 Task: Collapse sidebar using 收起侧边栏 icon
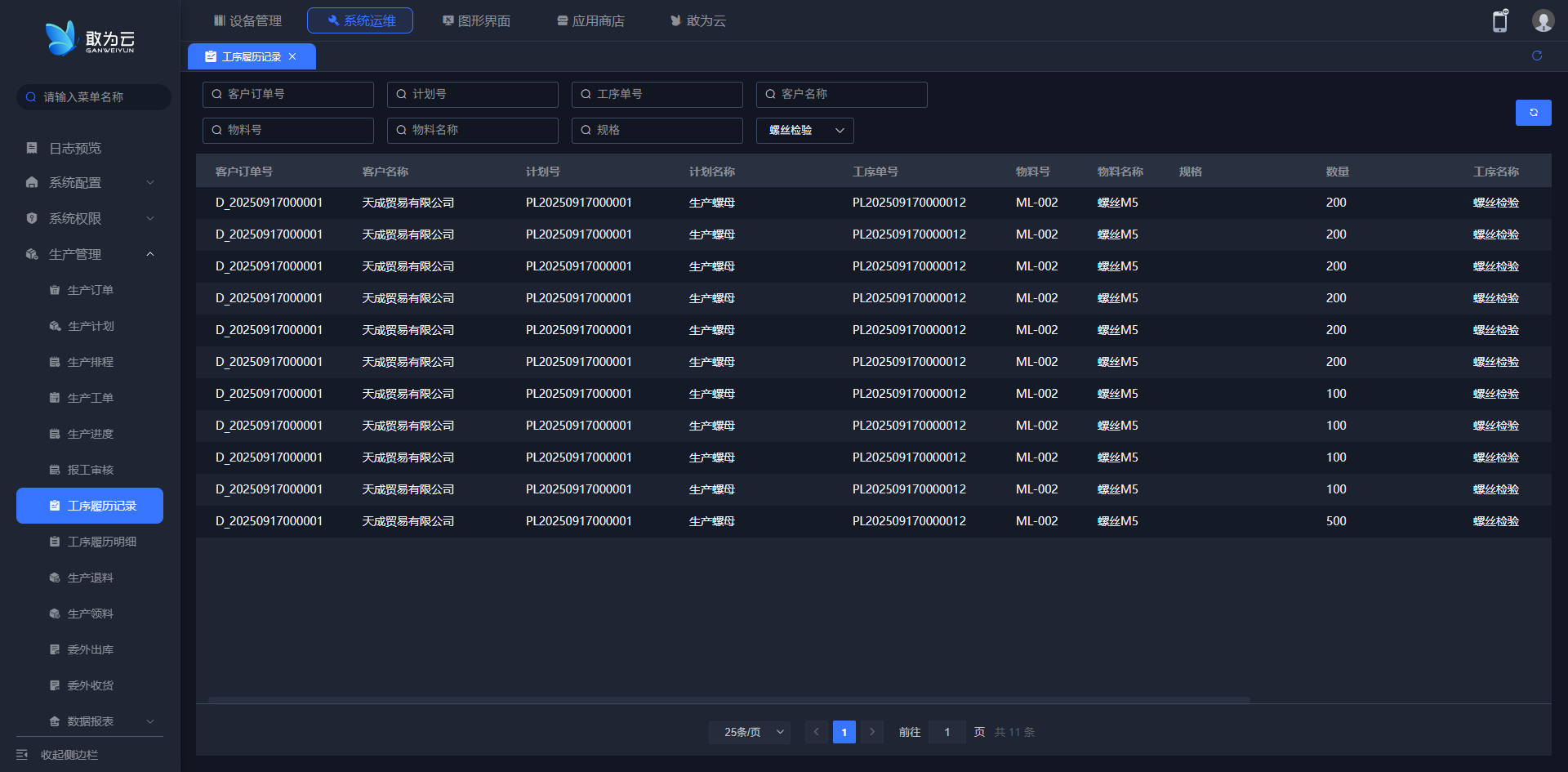pos(22,755)
